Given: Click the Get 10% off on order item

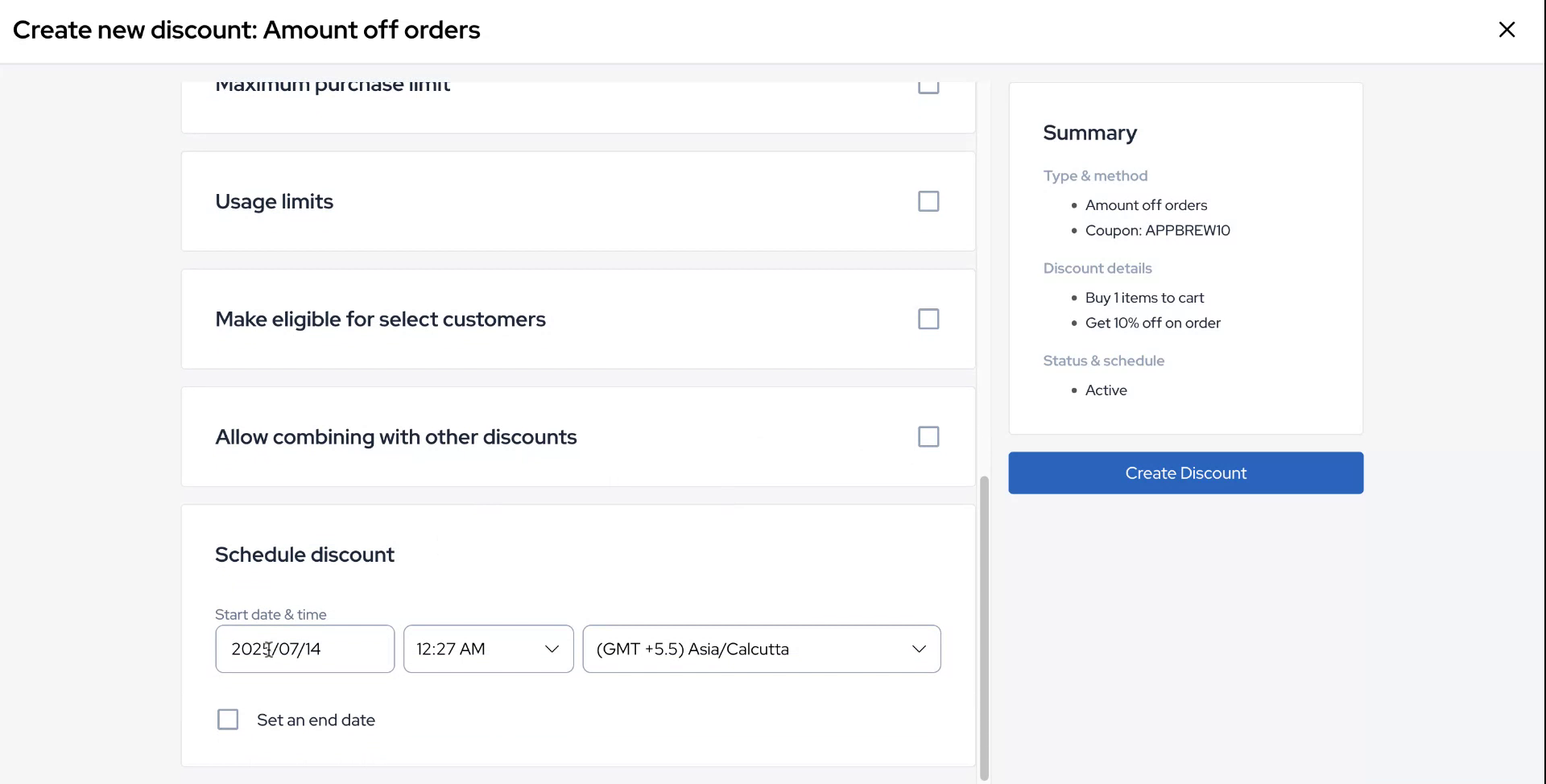Looking at the screenshot, I should click(1153, 322).
